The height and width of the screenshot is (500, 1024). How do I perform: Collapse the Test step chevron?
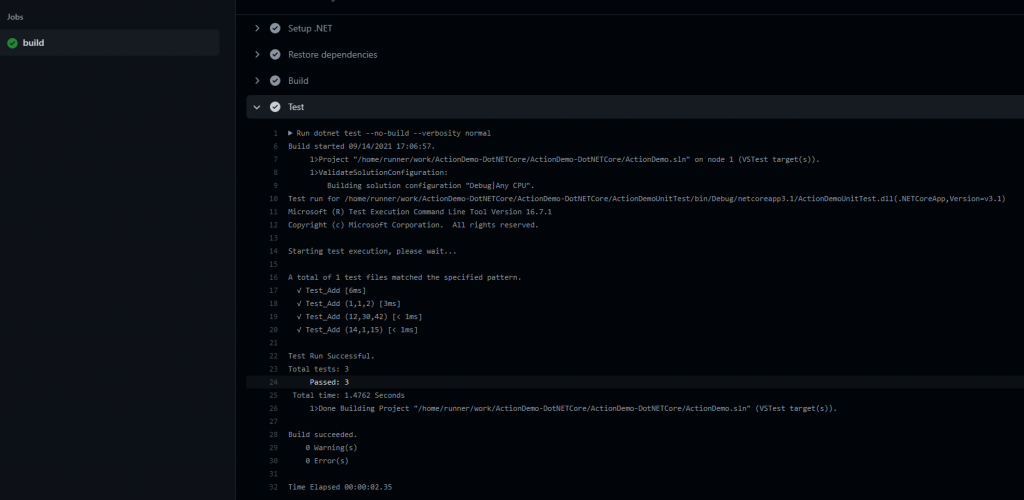[x=257, y=107]
